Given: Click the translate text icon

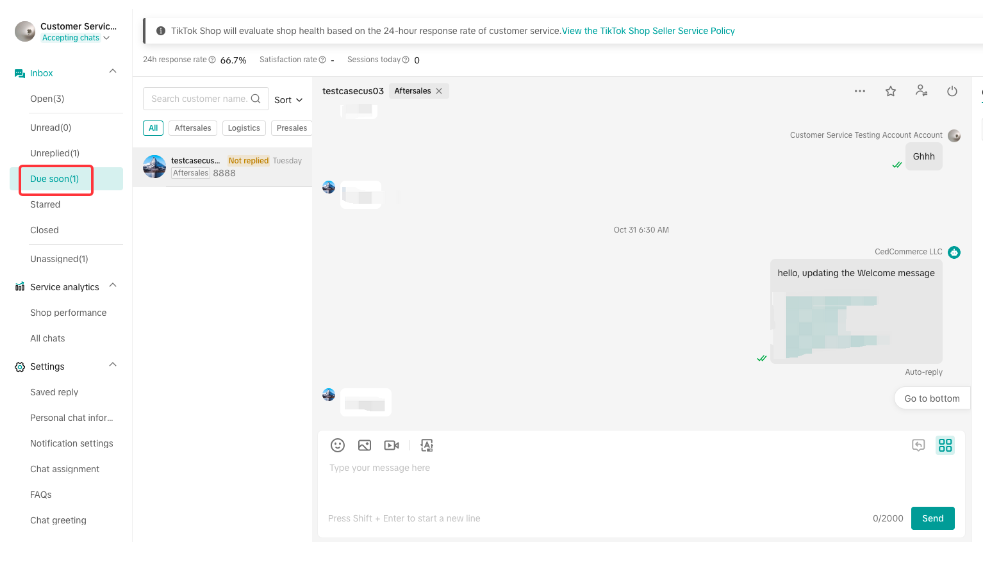Looking at the screenshot, I should click(427, 445).
